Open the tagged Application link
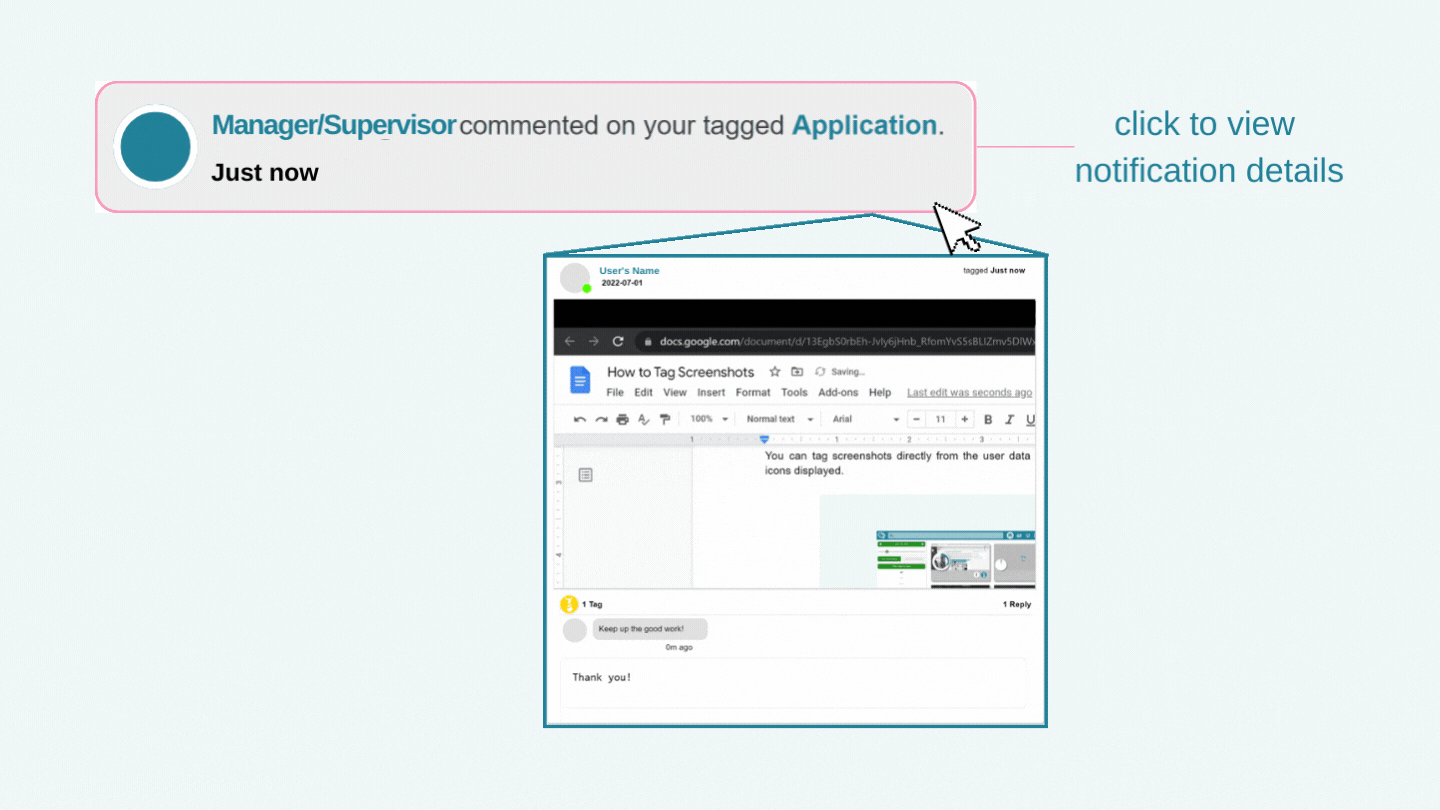This screenshot has width=1440, height=810. [x=864, y=125]
